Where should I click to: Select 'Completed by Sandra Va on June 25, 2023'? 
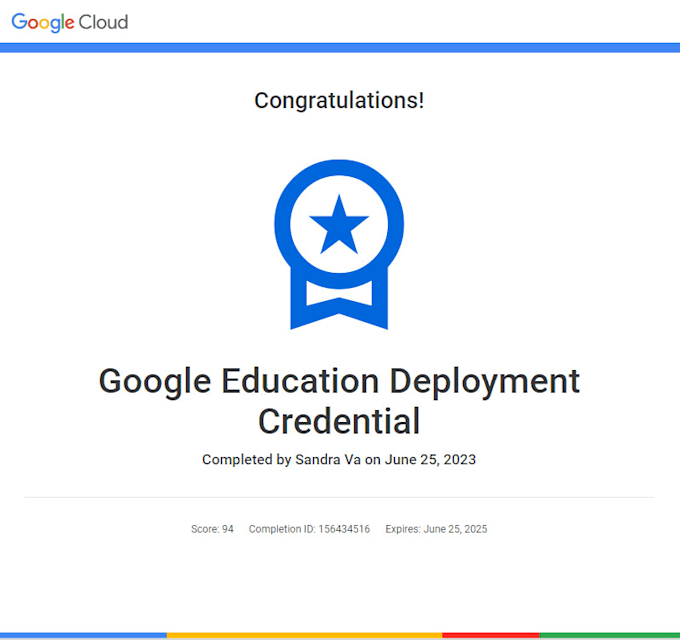pos(339,460)
